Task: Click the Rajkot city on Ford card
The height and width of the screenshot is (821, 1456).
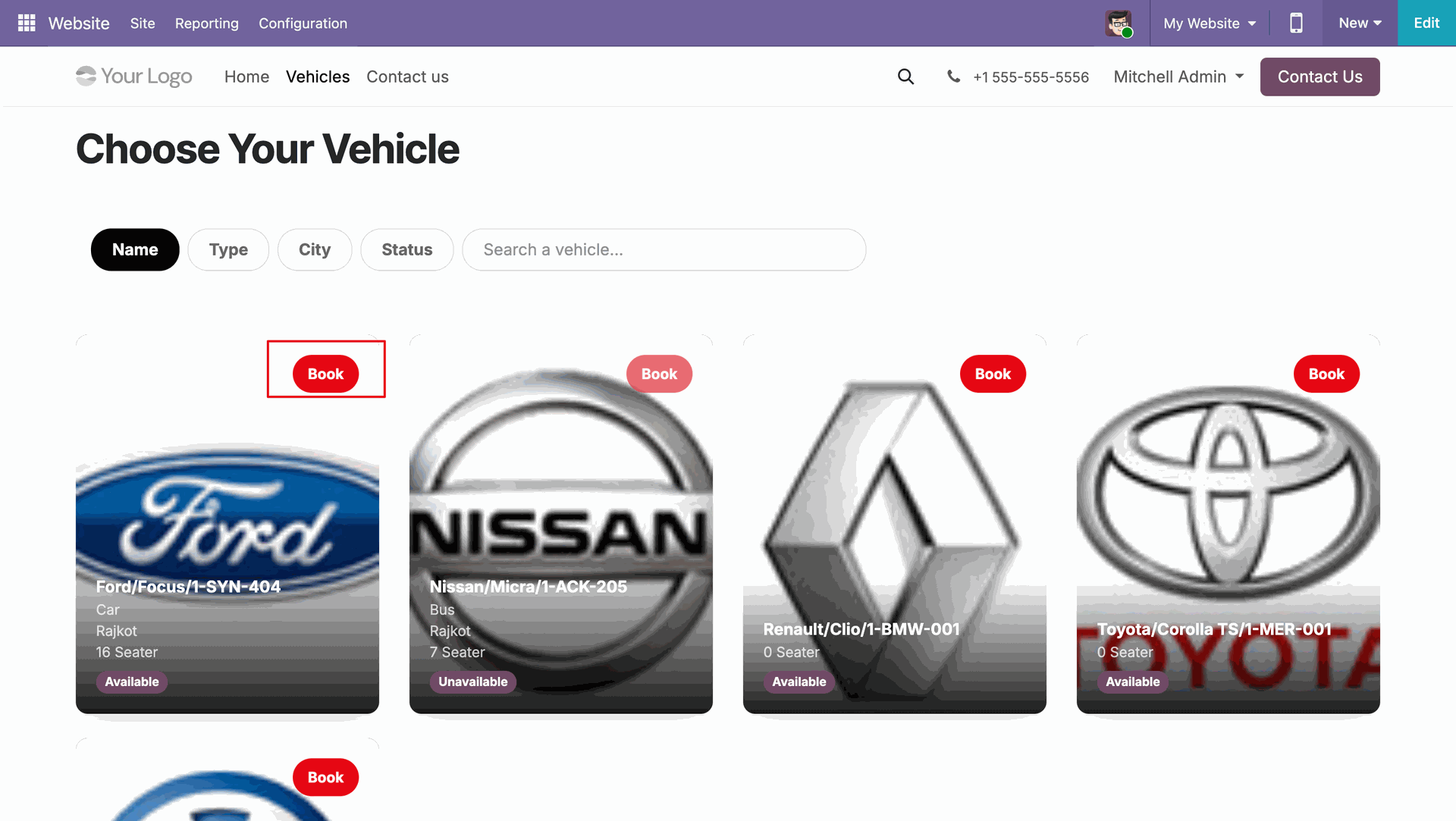Action: point(117,631)
